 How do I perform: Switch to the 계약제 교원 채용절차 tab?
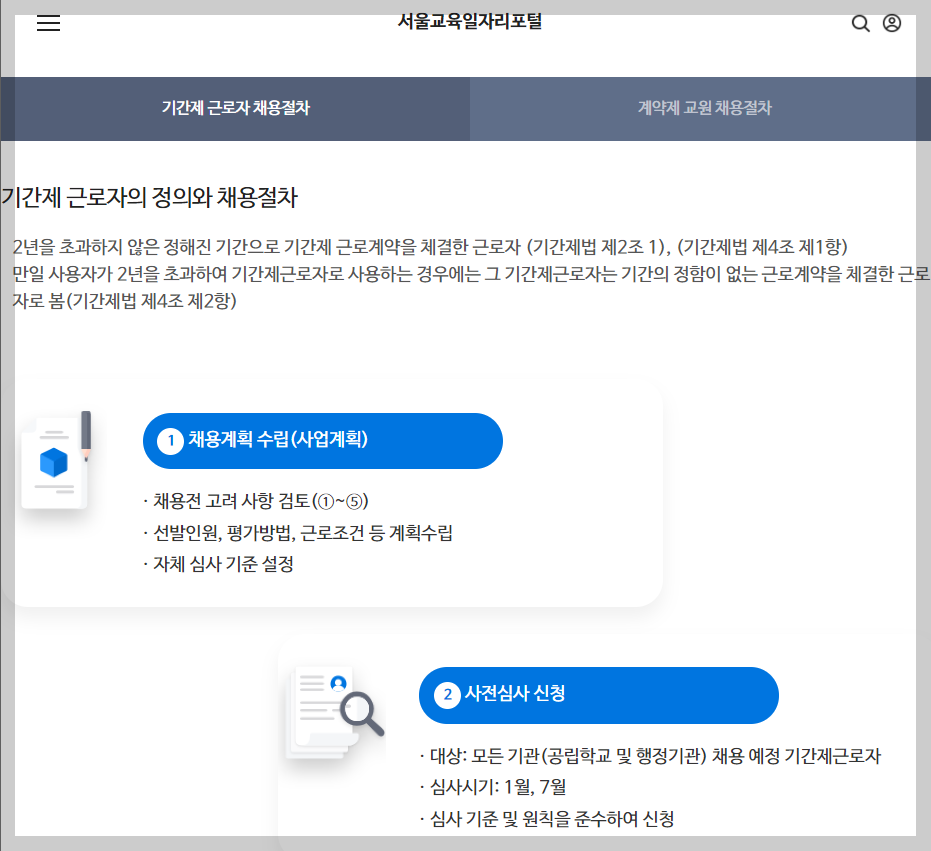pyautogui.click(x=704, y=108)
